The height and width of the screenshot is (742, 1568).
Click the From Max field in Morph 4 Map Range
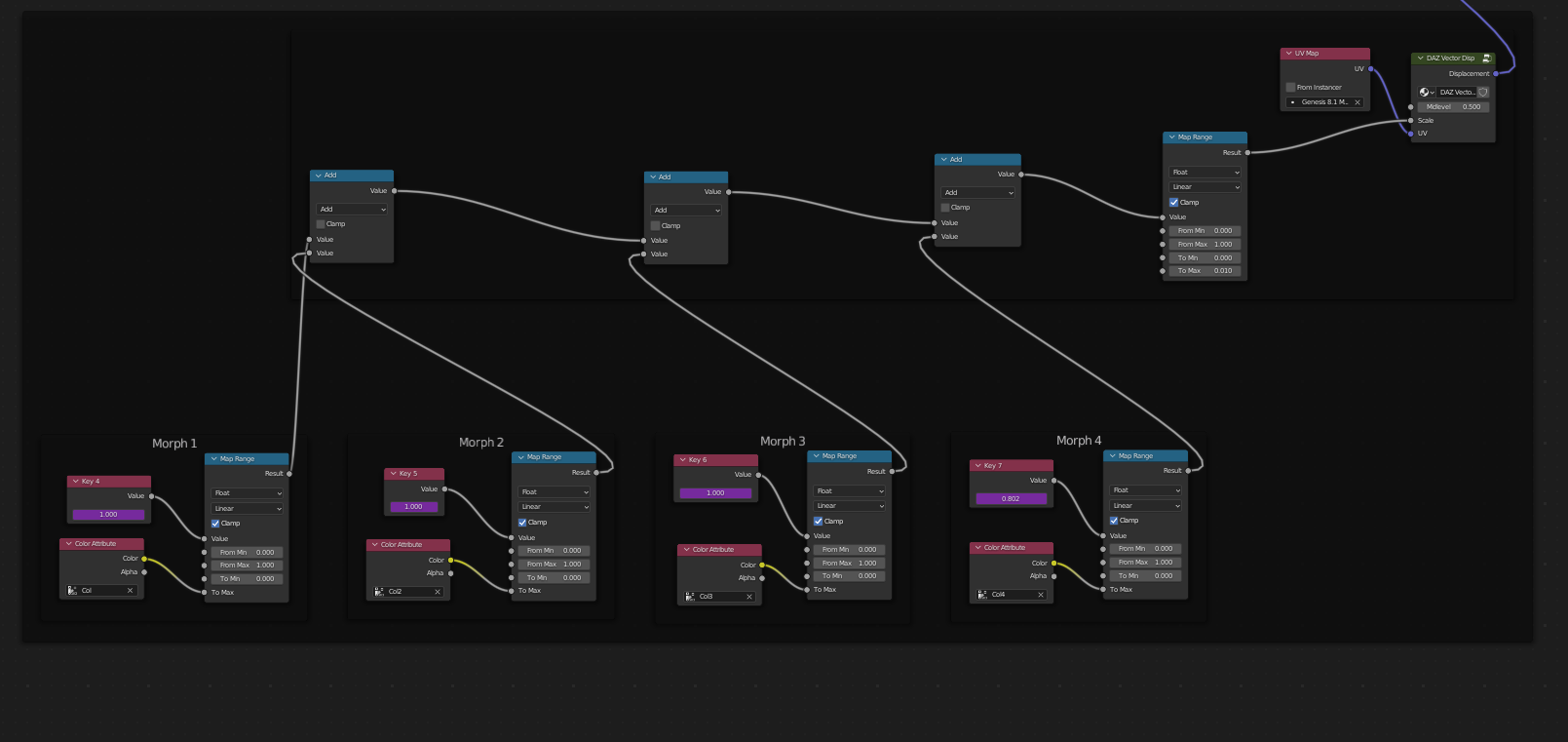click(x=1146, y=563)
